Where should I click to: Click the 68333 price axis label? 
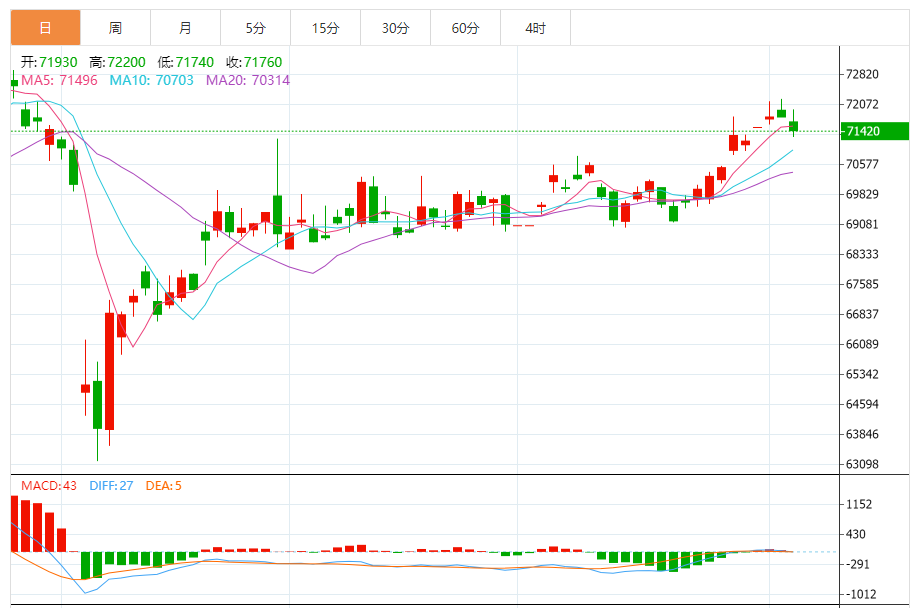[x=862, y=254]
